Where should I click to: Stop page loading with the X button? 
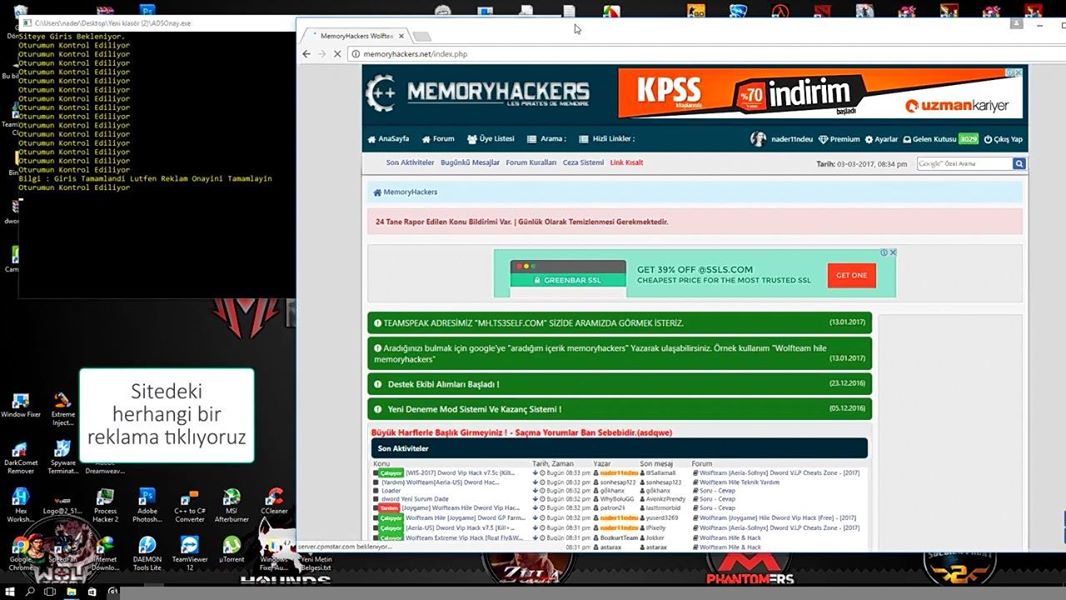coord(337,54)
